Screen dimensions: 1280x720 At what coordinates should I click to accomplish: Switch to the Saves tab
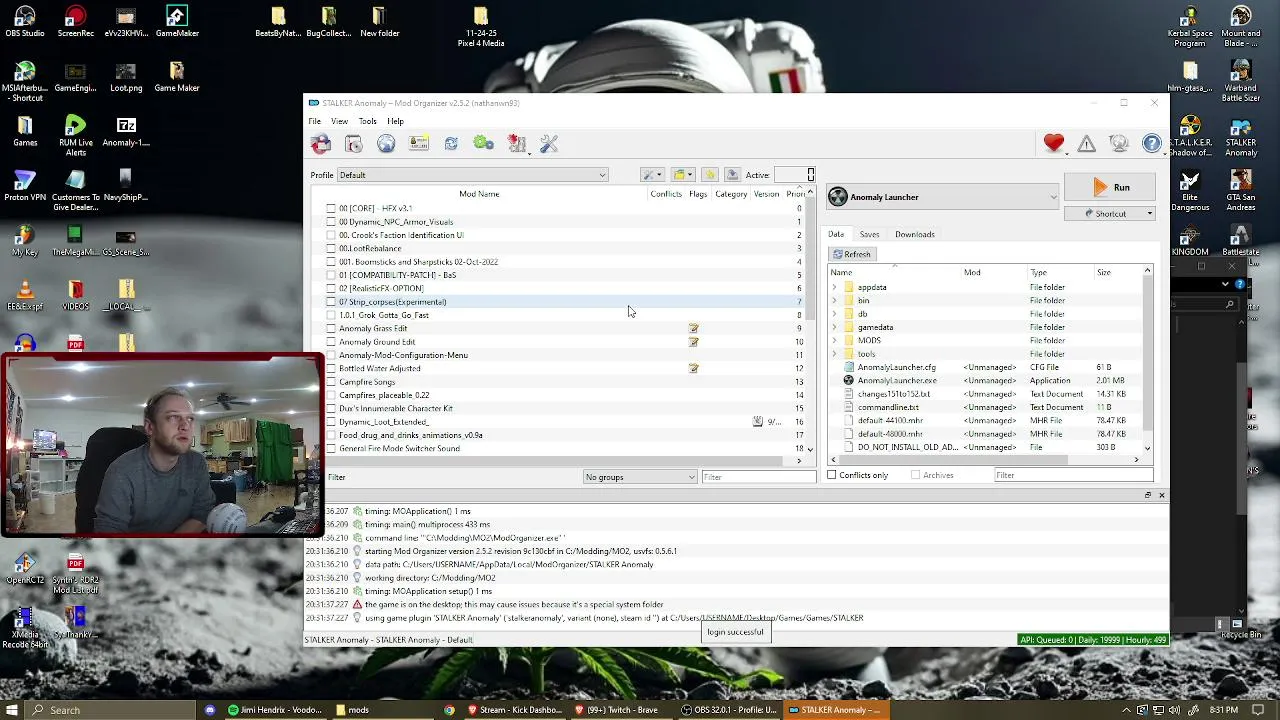[869, 234]
